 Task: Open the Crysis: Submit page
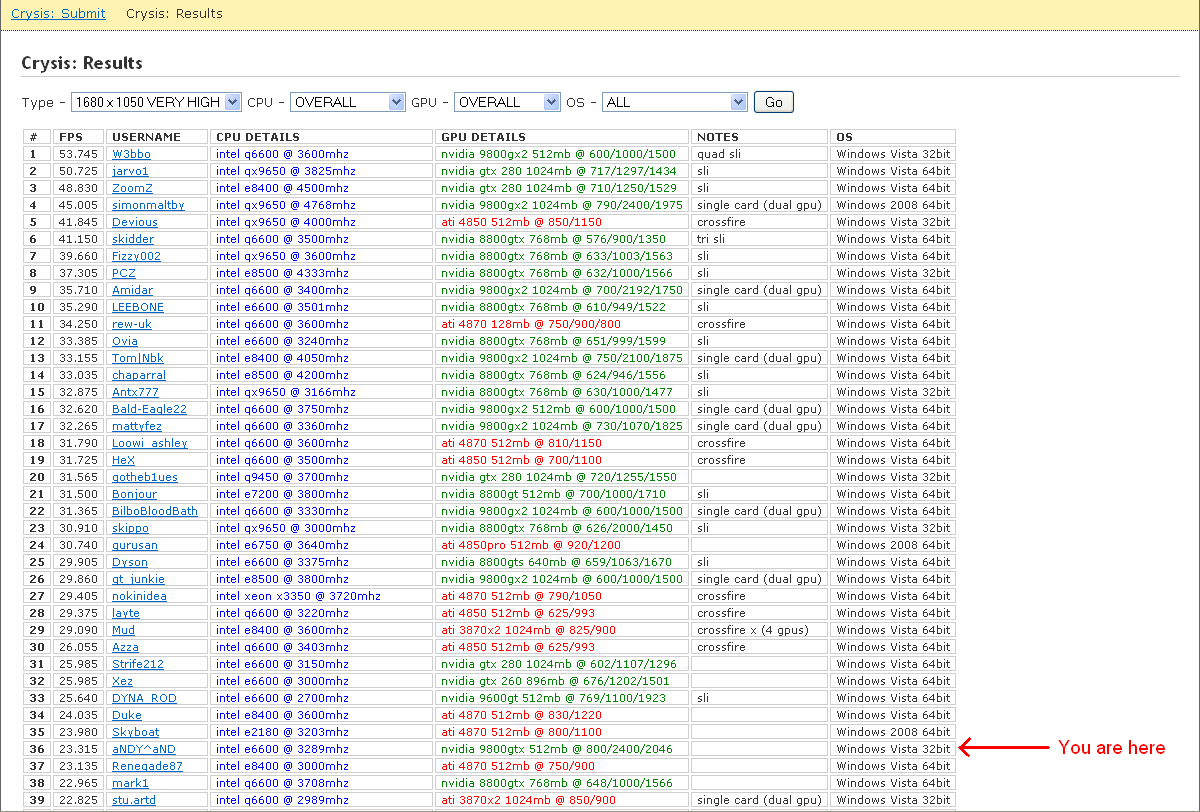pyautogui.click(x=58, y=14)
